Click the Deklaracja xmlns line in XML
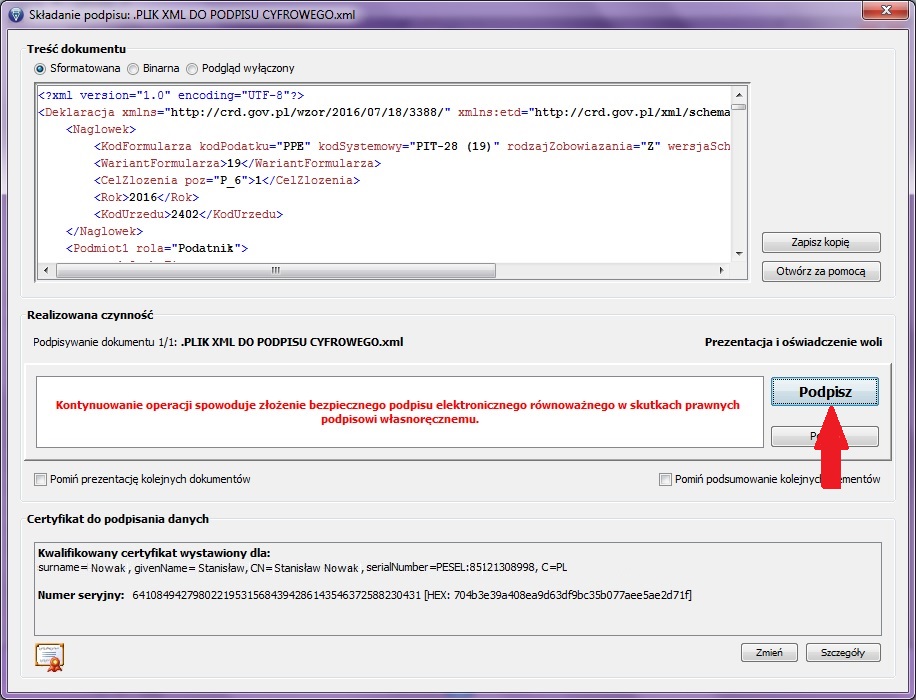This screenshot has width=916, height=700. click(384, 112)
